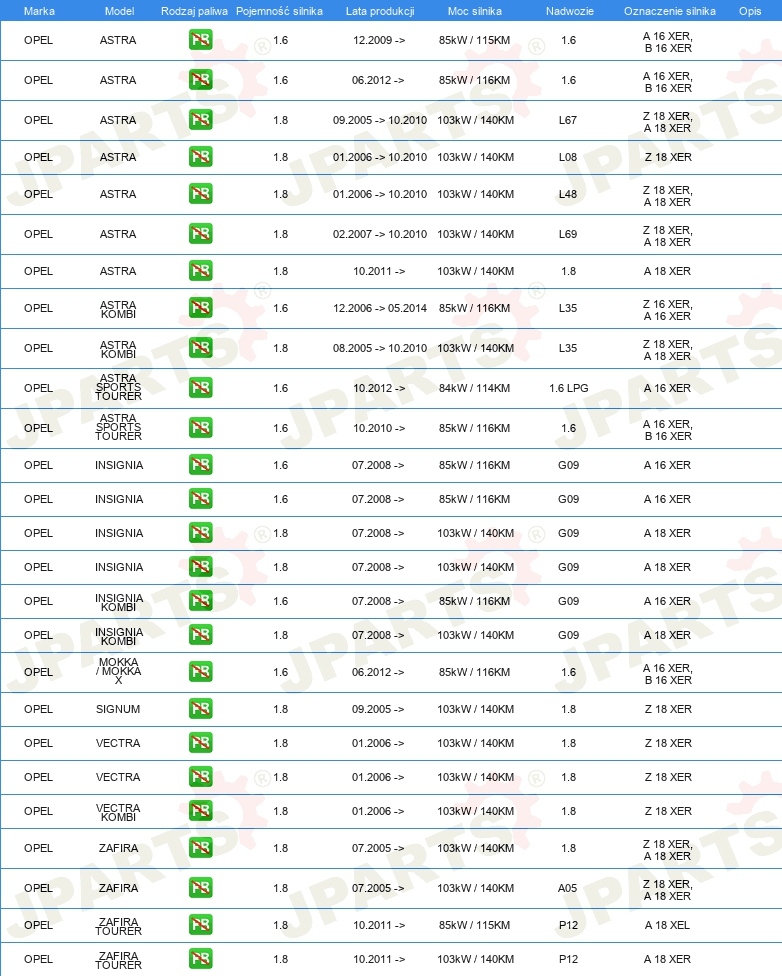
Task: Click '06.2012 ->' in the Mokka row
Action: 378,672
